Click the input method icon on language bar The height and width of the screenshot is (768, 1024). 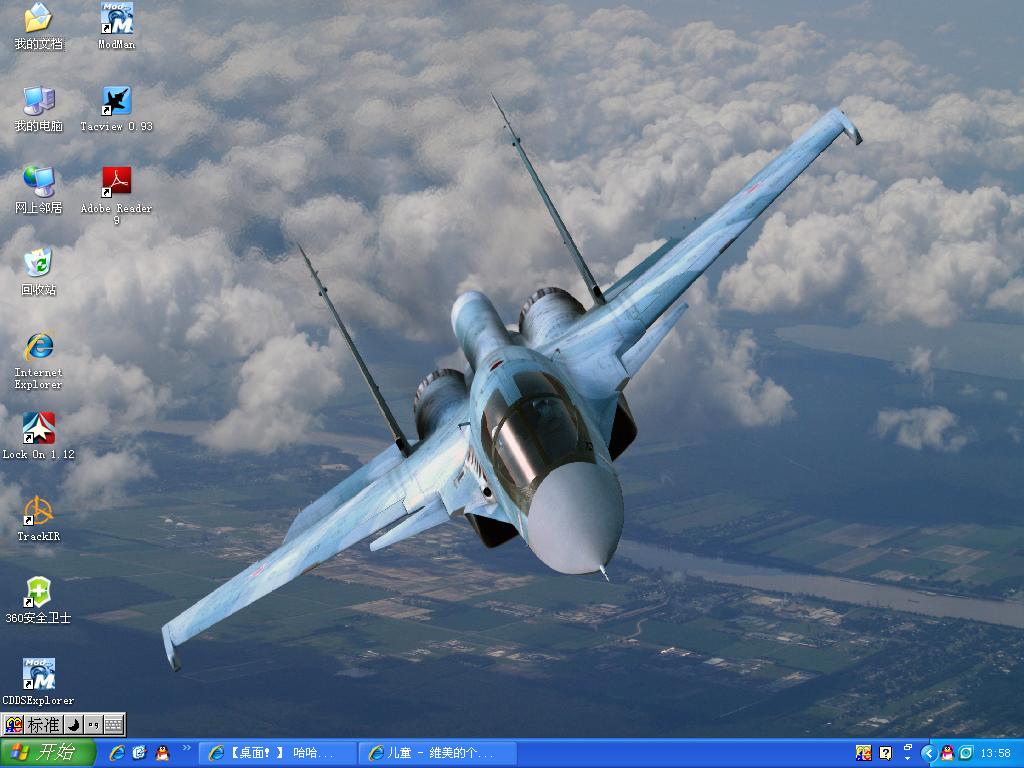(863, 753)
